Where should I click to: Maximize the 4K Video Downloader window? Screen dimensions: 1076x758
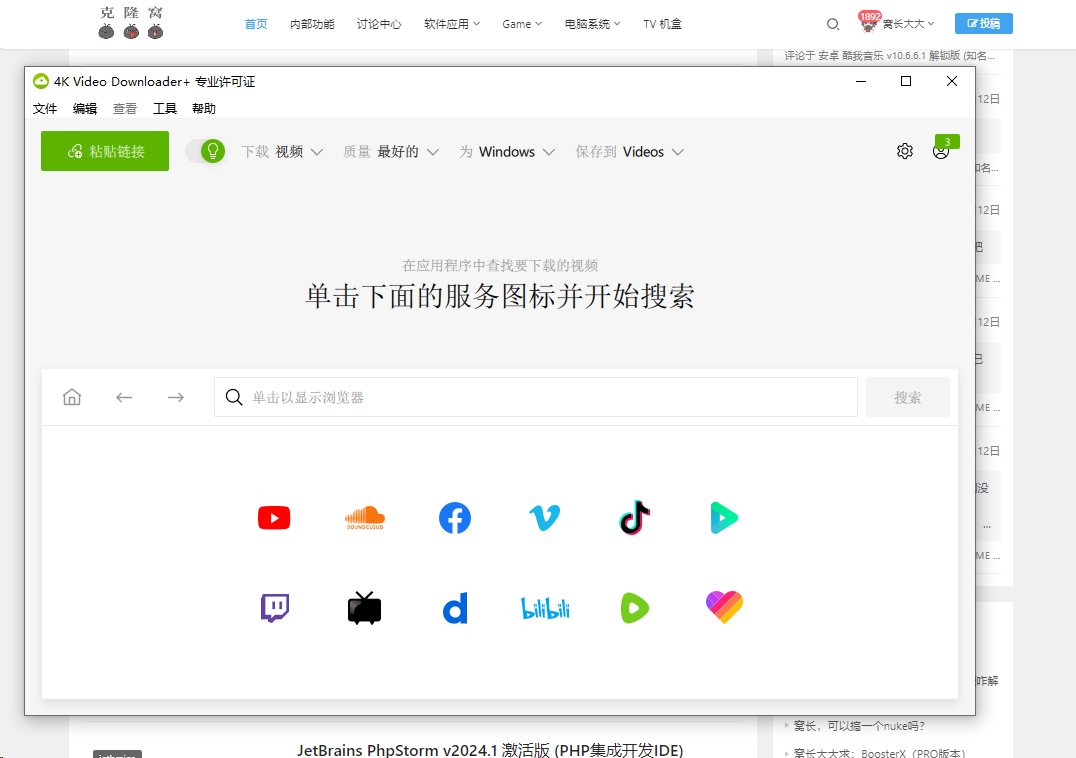click(906, 81)
